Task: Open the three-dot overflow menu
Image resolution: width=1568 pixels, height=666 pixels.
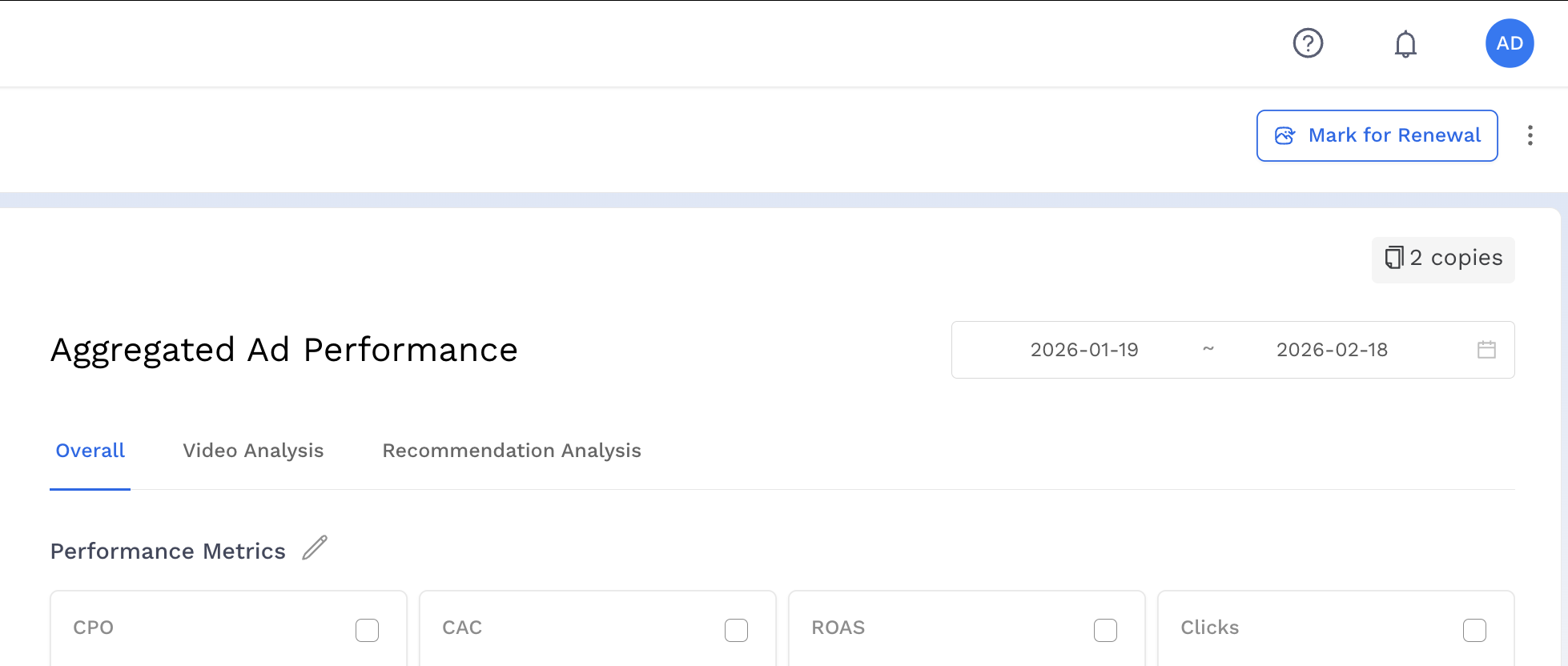Action: coord(1530,135)
